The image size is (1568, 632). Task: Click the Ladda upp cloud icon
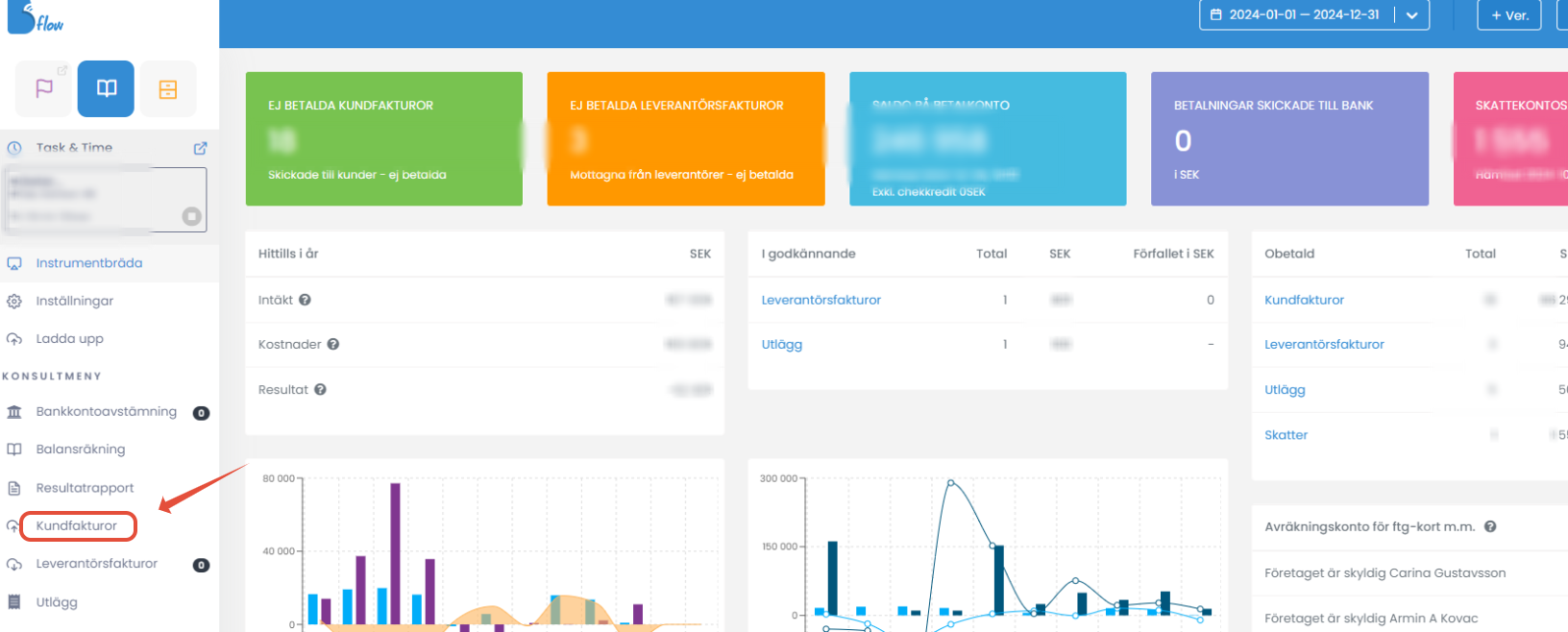(14, 339)
